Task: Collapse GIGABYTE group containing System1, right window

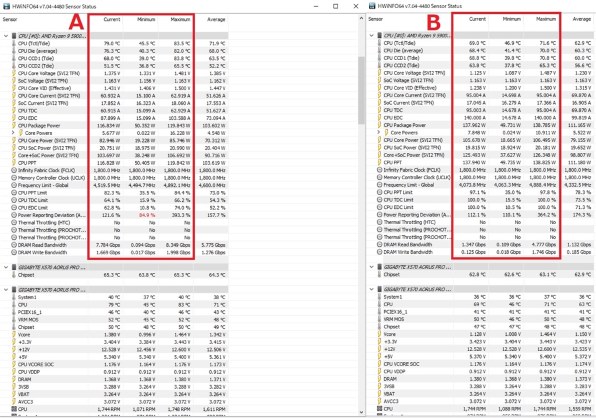Action: click(371, 289)
